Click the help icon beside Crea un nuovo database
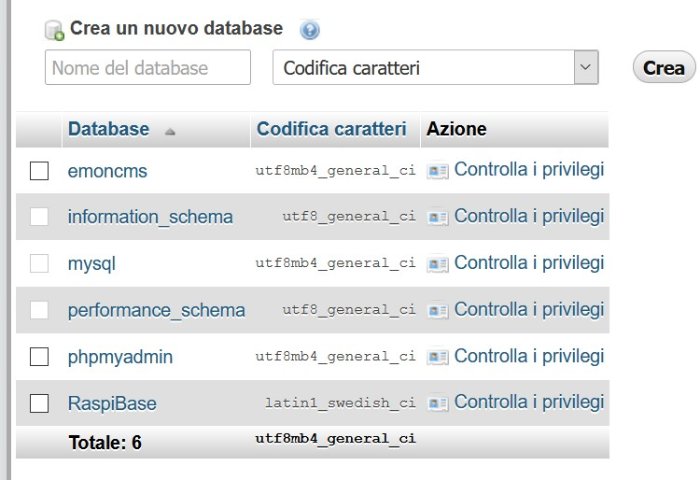This screenshot has height=480, width=700. tap(309, 30)
